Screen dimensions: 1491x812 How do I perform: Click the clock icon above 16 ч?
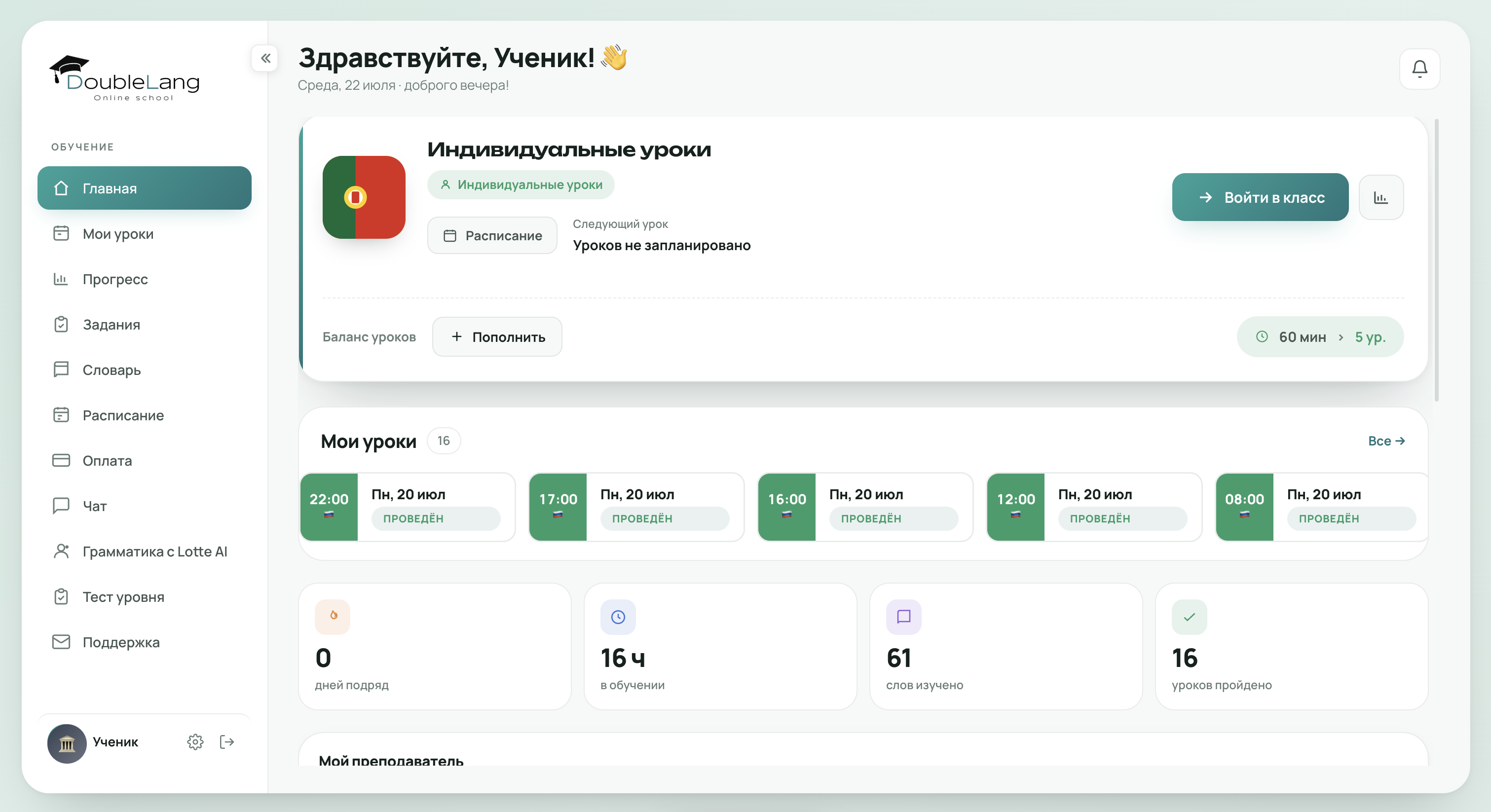pos(618,616)
